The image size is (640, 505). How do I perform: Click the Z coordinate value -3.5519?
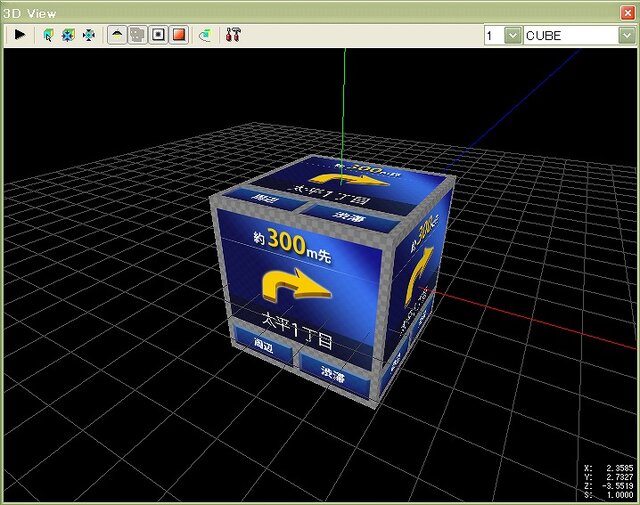618,486
